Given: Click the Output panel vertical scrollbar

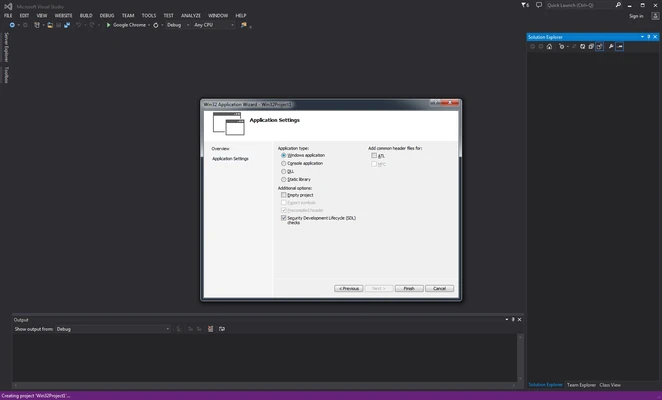Looking at the screenshot, I should pos(521,358).
